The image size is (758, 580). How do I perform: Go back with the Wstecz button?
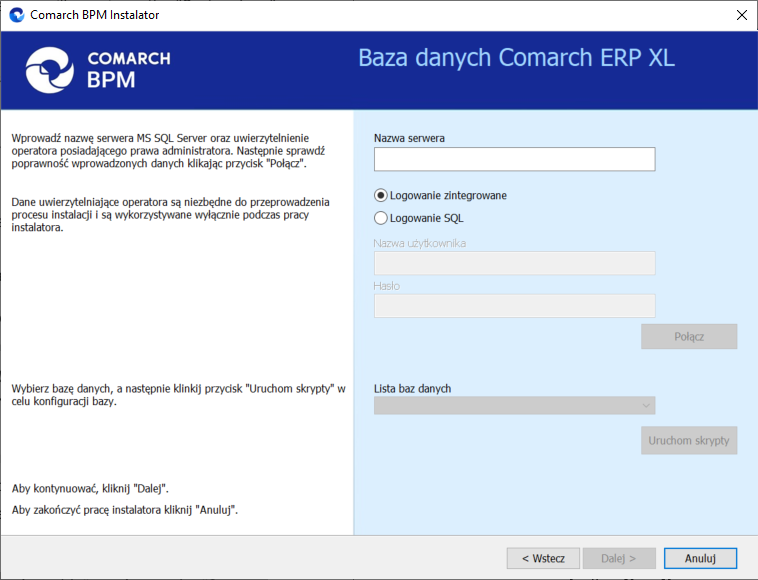click(x=543, y=558)
